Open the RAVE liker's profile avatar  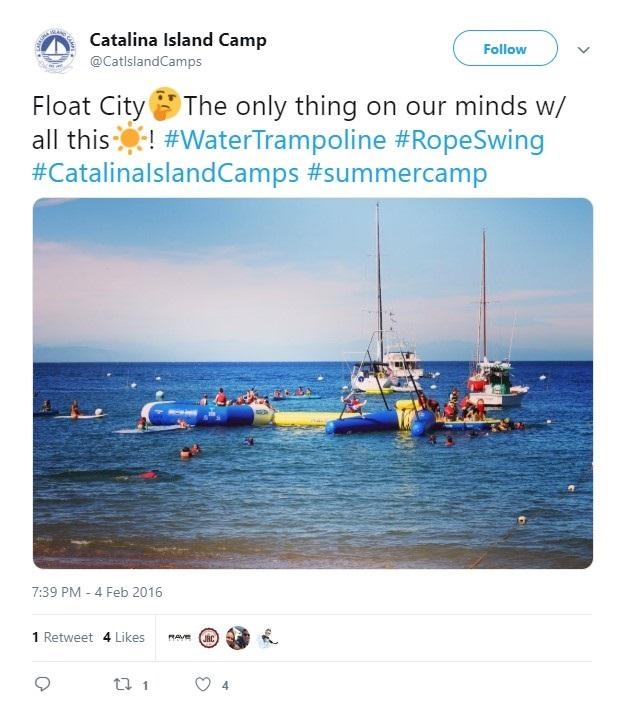coord(181,638)
